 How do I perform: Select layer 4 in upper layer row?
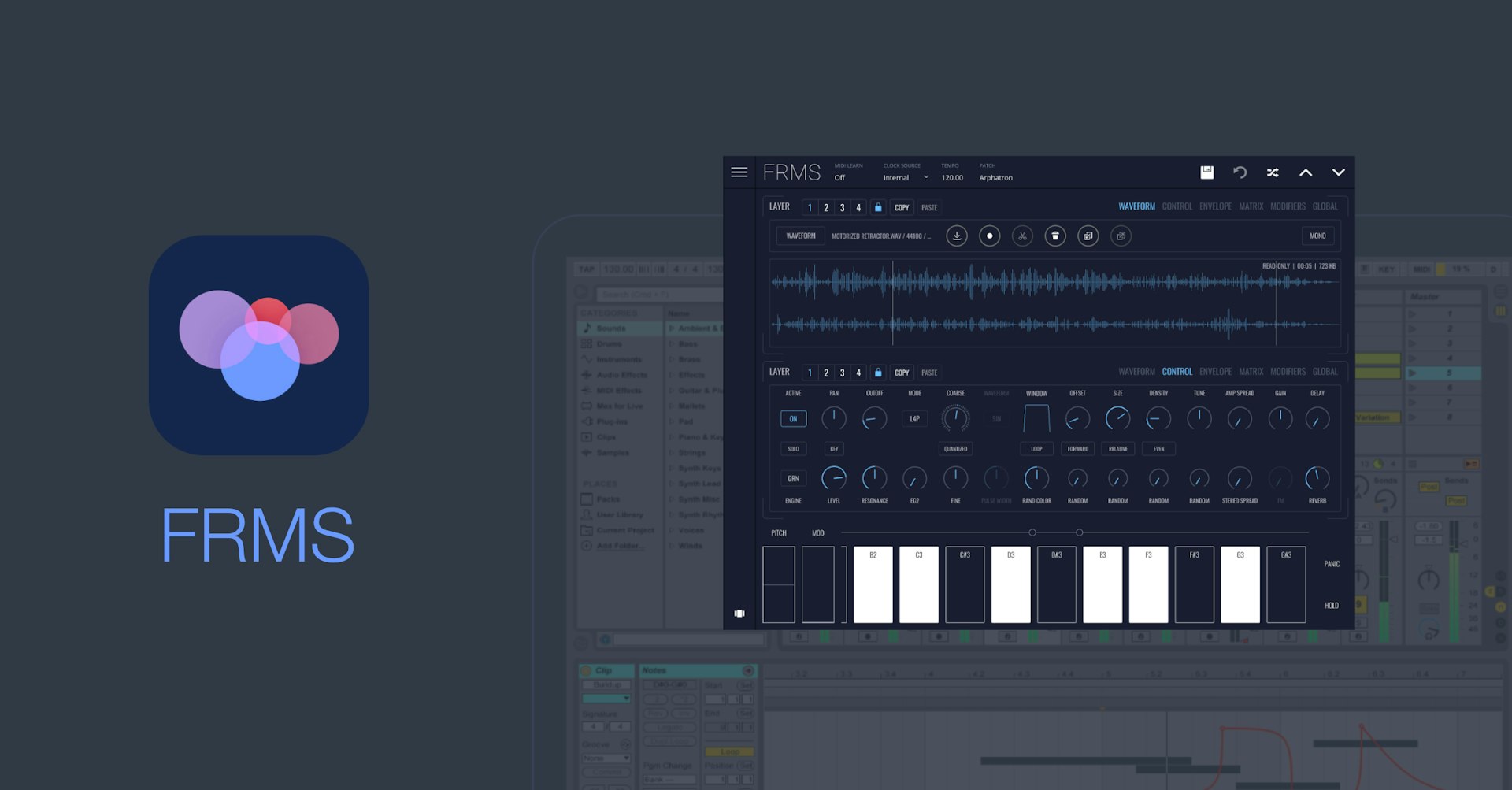point(858,207)
